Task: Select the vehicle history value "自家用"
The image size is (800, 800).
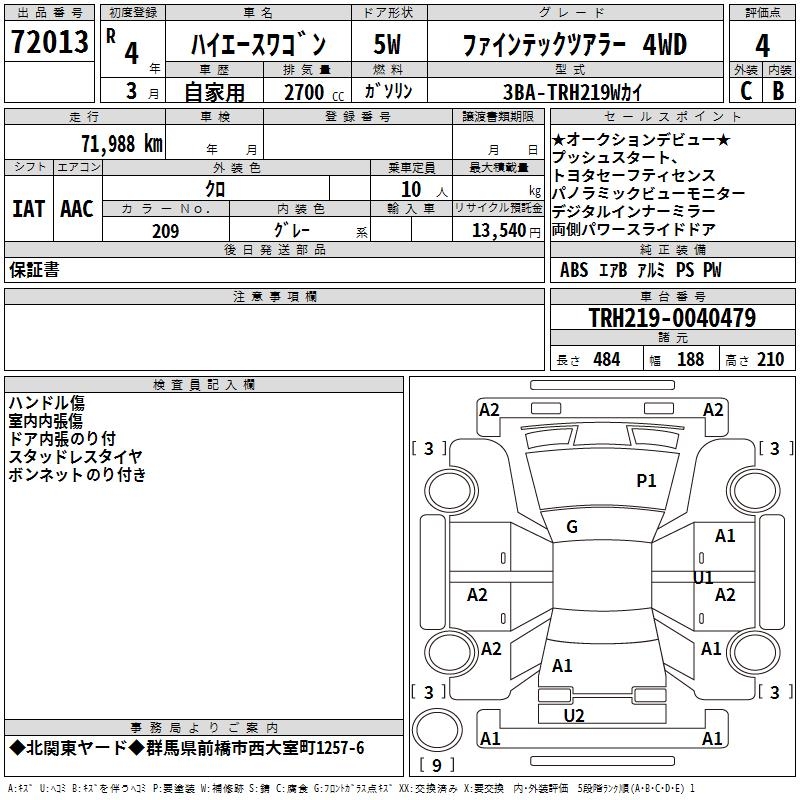Action: tap(214, 92)
